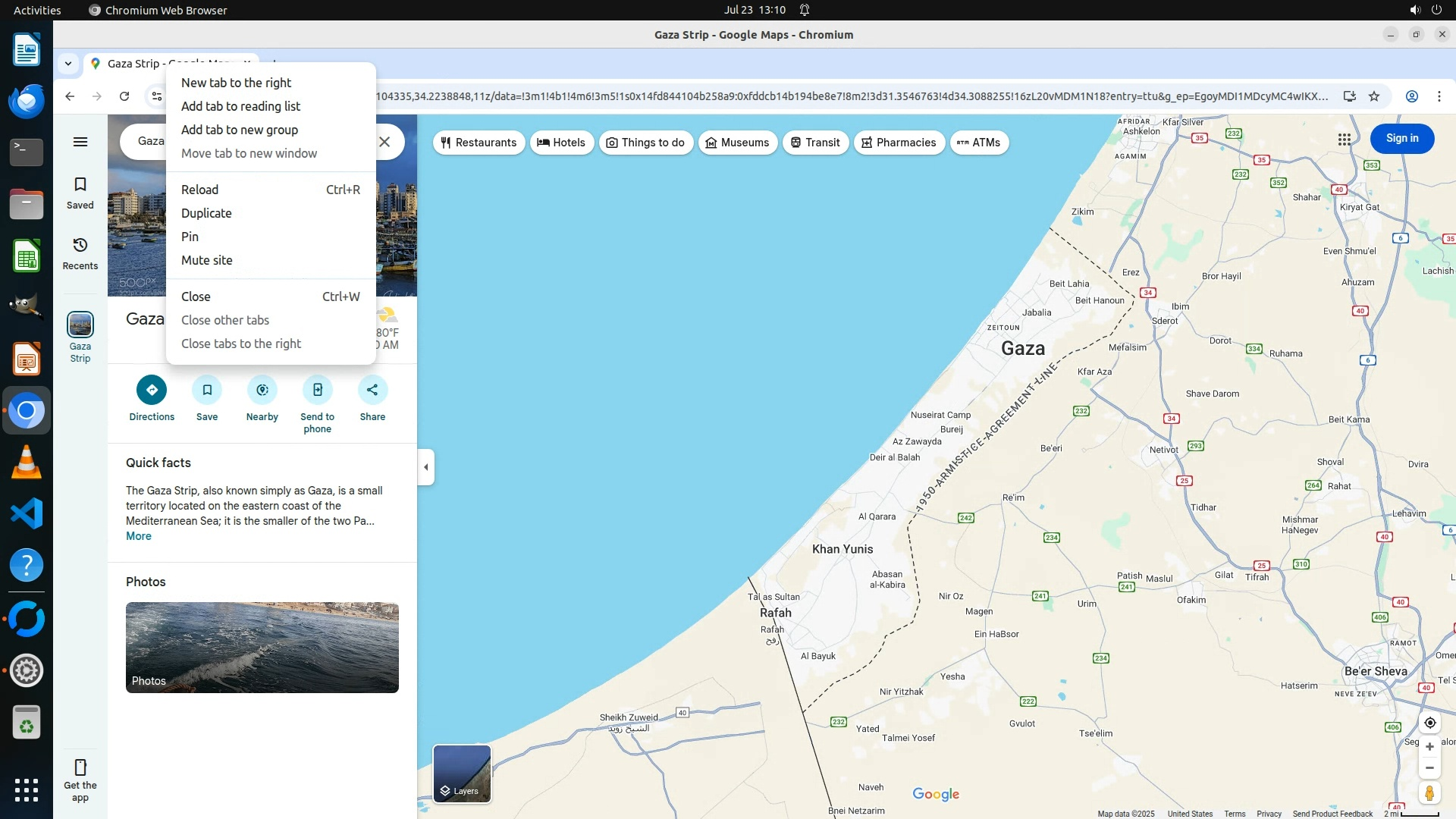This screenshot has height=819, width=1456.
Task: Click the blue Sign in button
Action: 1401,139
